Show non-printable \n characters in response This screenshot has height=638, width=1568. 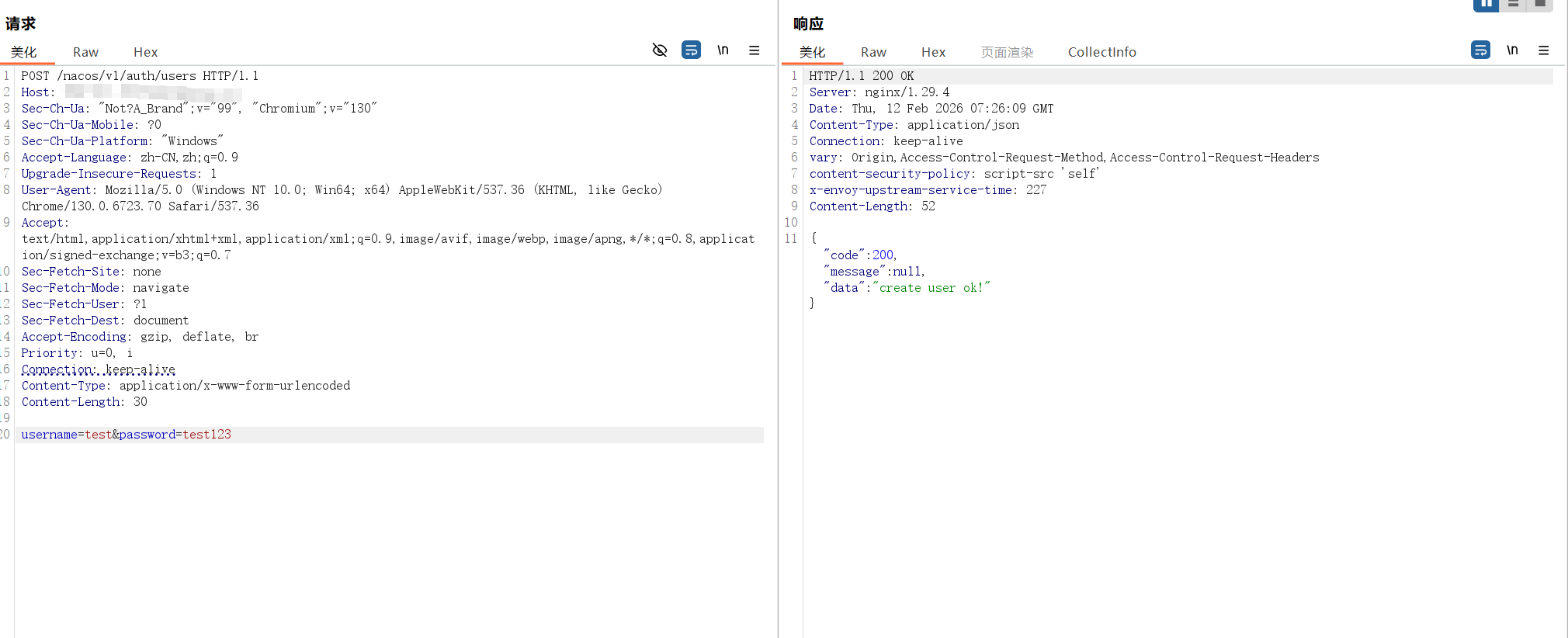pyautogui.click(x=1512, y=50)
